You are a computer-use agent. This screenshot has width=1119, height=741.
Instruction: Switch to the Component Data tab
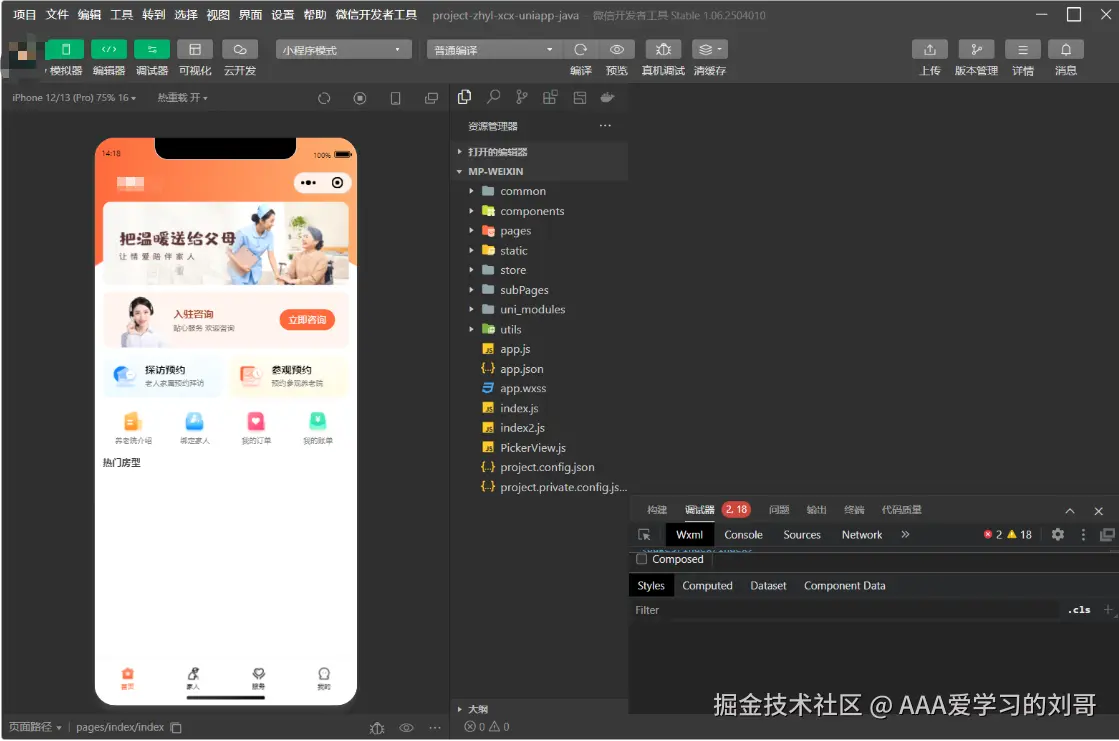844,585
